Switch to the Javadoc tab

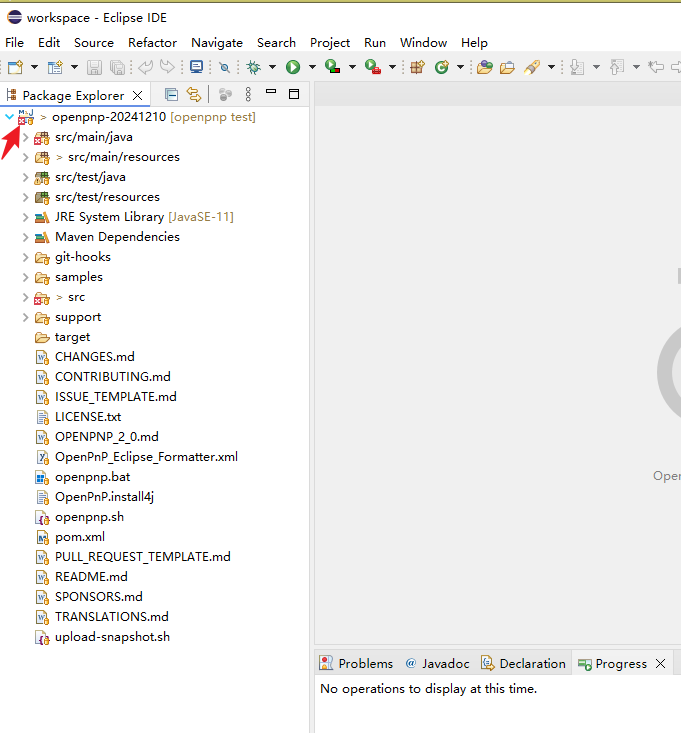(437, 664)
